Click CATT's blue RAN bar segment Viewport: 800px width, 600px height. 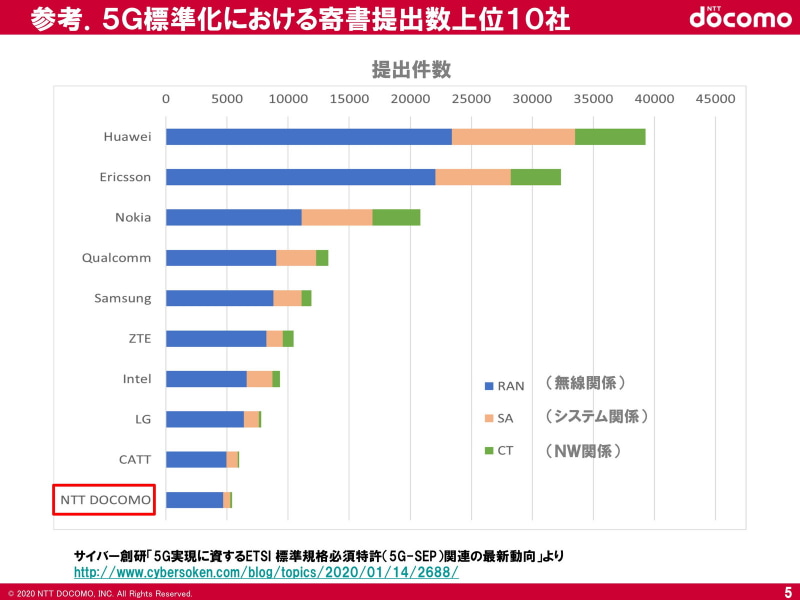point(196,460)
